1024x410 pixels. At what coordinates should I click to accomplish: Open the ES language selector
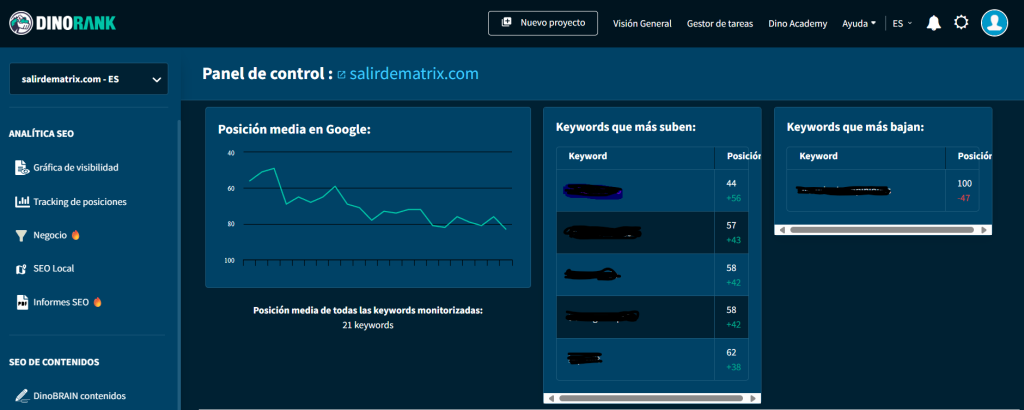[x=902, y=23]
